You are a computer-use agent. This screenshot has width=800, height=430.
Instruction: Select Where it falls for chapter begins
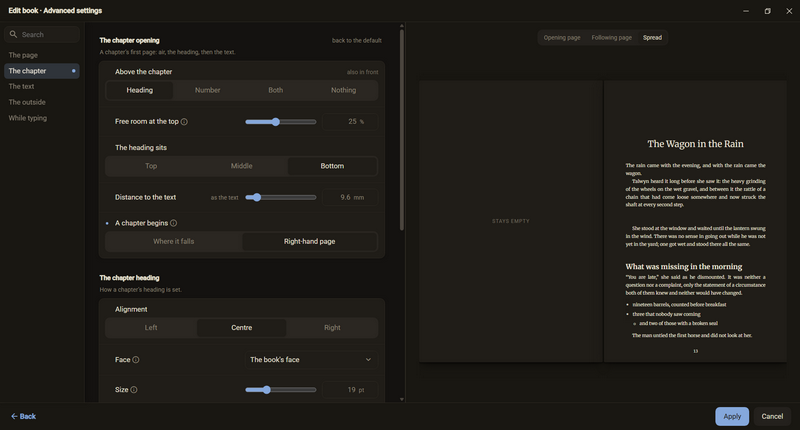pos(173,241)
